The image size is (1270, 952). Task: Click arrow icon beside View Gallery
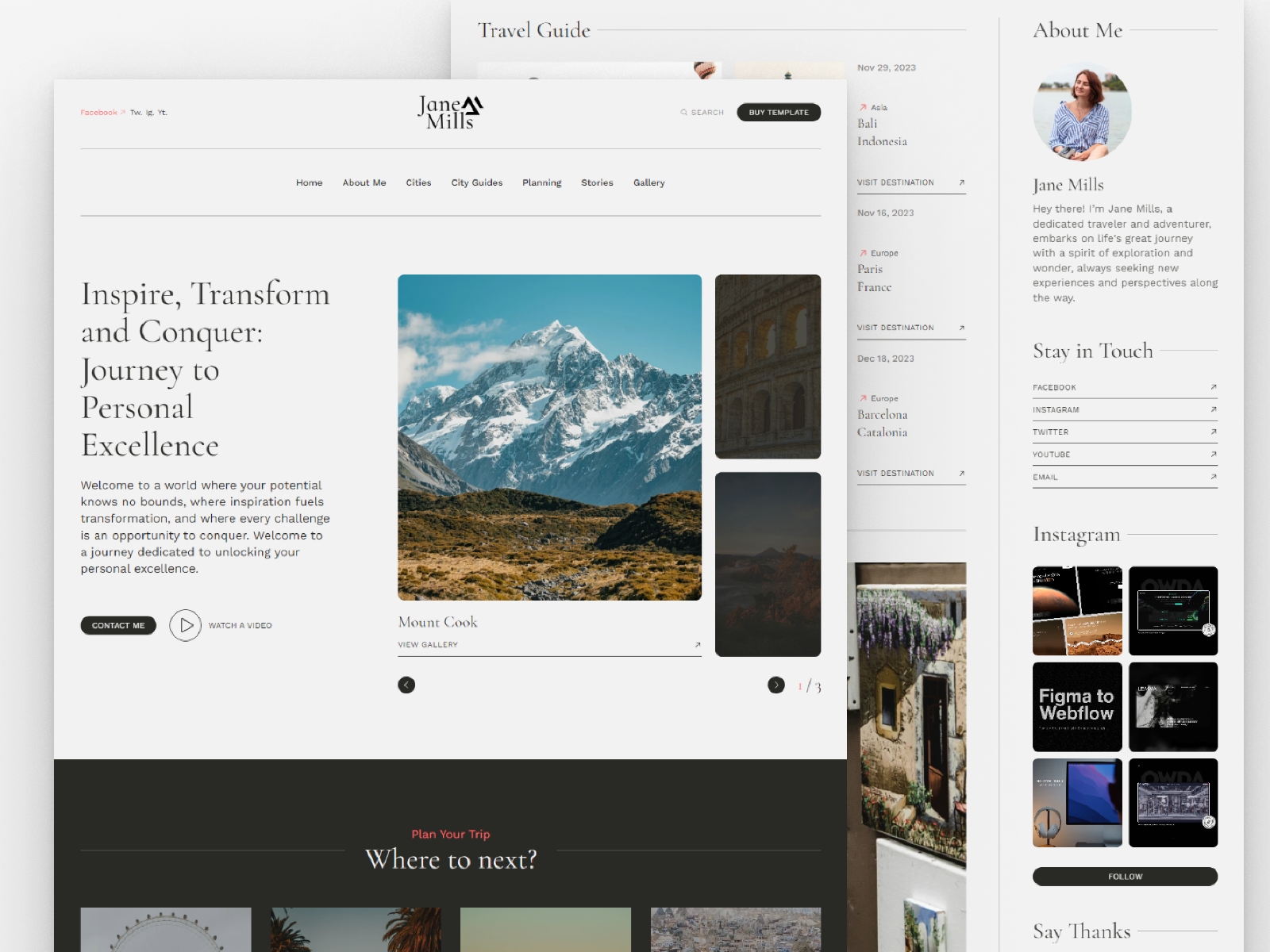tap(698, 645)
